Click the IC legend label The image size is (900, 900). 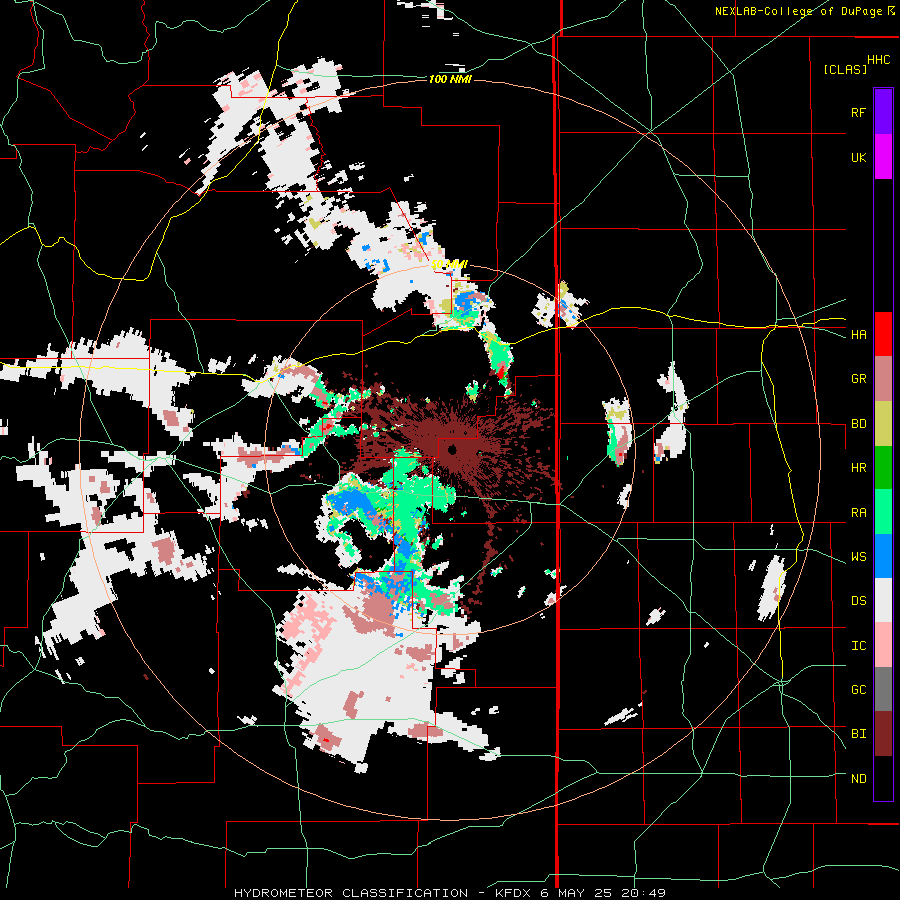[x=858, y=646]
